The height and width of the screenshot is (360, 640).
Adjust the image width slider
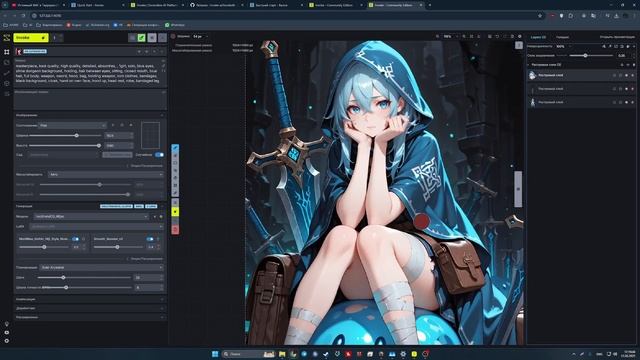click(x=65, y=135)
